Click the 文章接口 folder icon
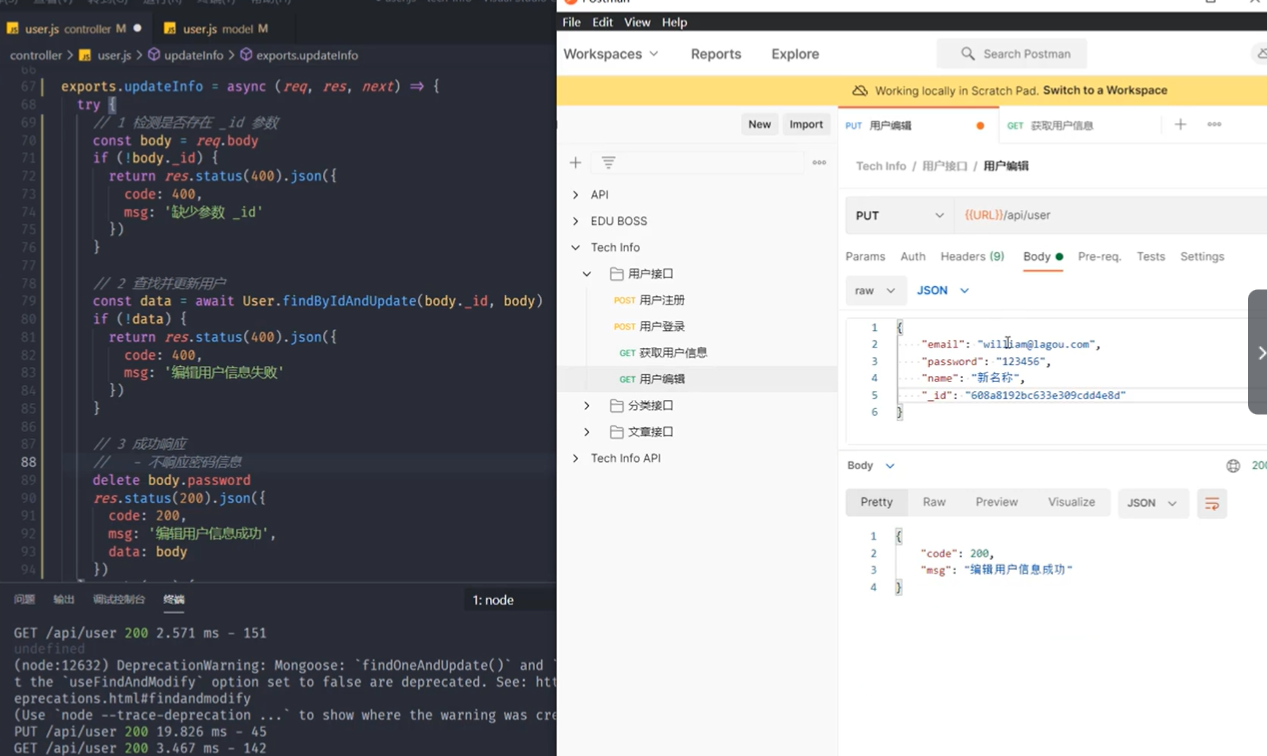 [x=617, y=432]
